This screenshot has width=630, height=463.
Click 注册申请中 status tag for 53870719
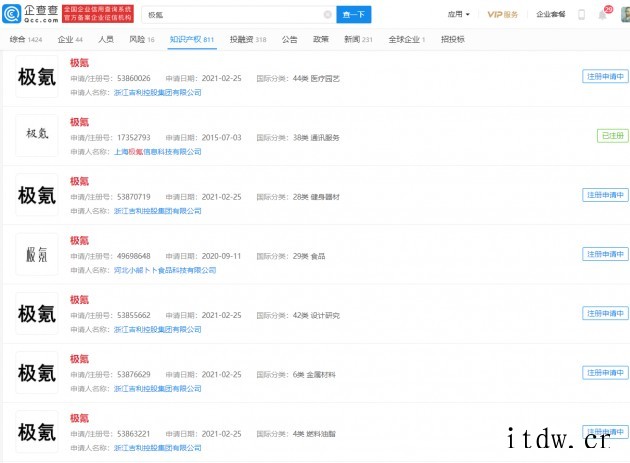pos(605,195)
